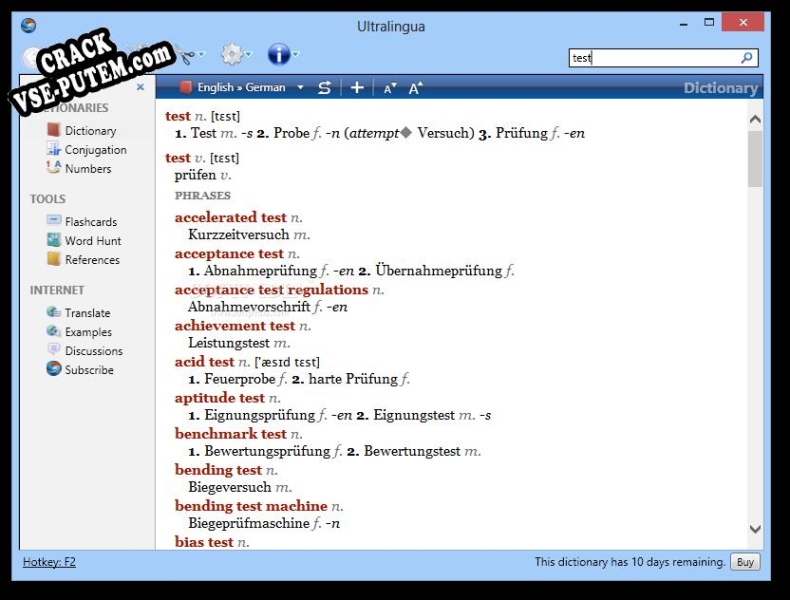
Task: Click the plus add icon
Action: (x=357, y=88)
